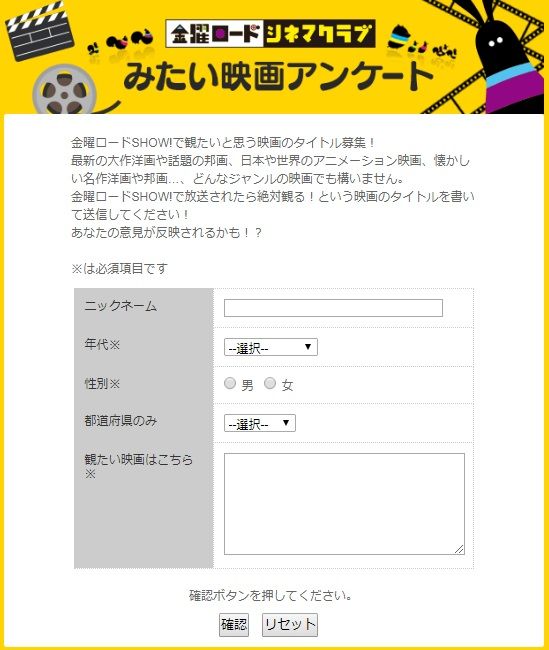Click the black rabbit character
Viewport: 549px width, 650px height.
[x=507, y=60]
